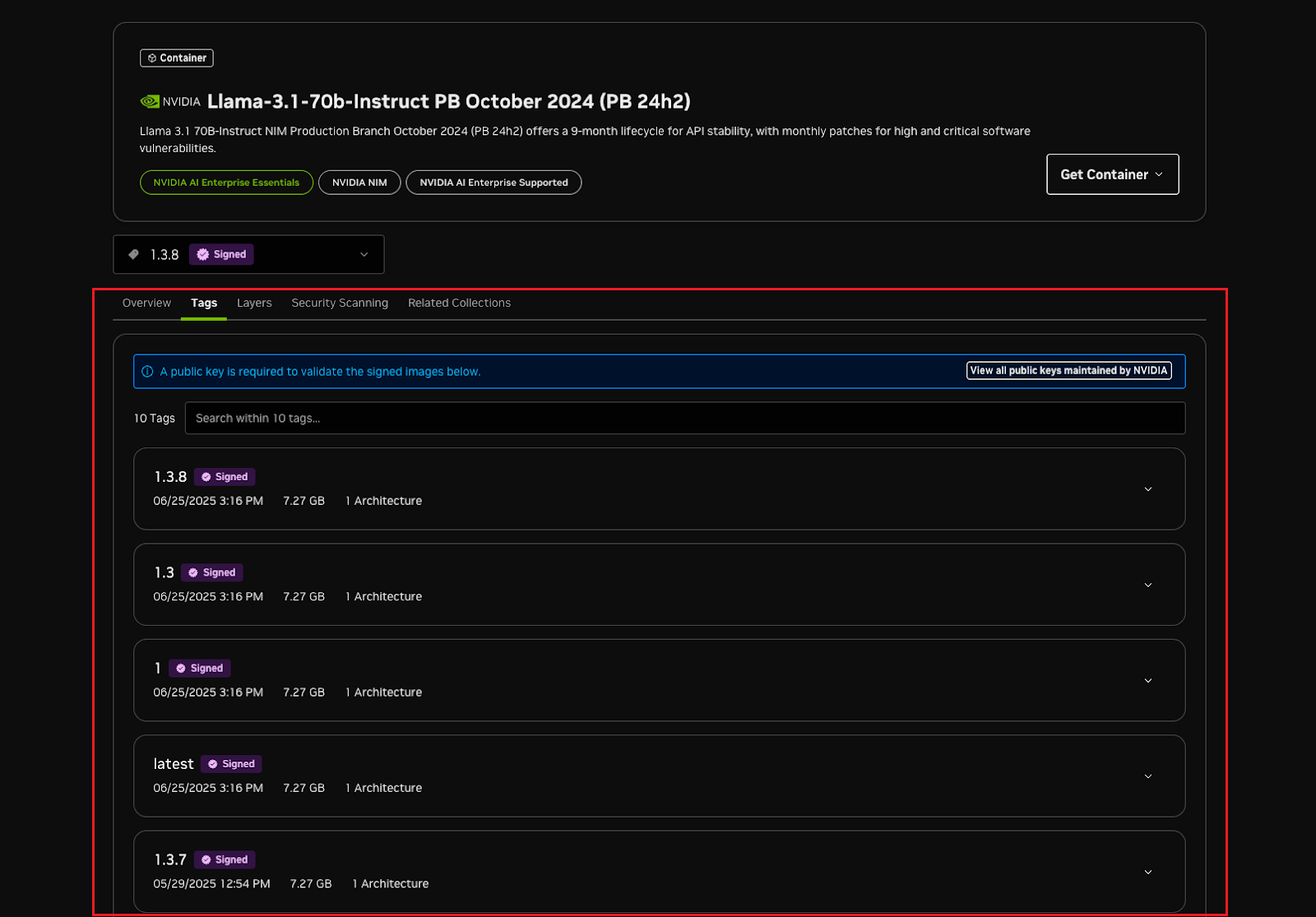This screenshot has height=917, width=1316.
Task: Click View all public keys maintained by NVIDIA
Action: click(1069, 371)
